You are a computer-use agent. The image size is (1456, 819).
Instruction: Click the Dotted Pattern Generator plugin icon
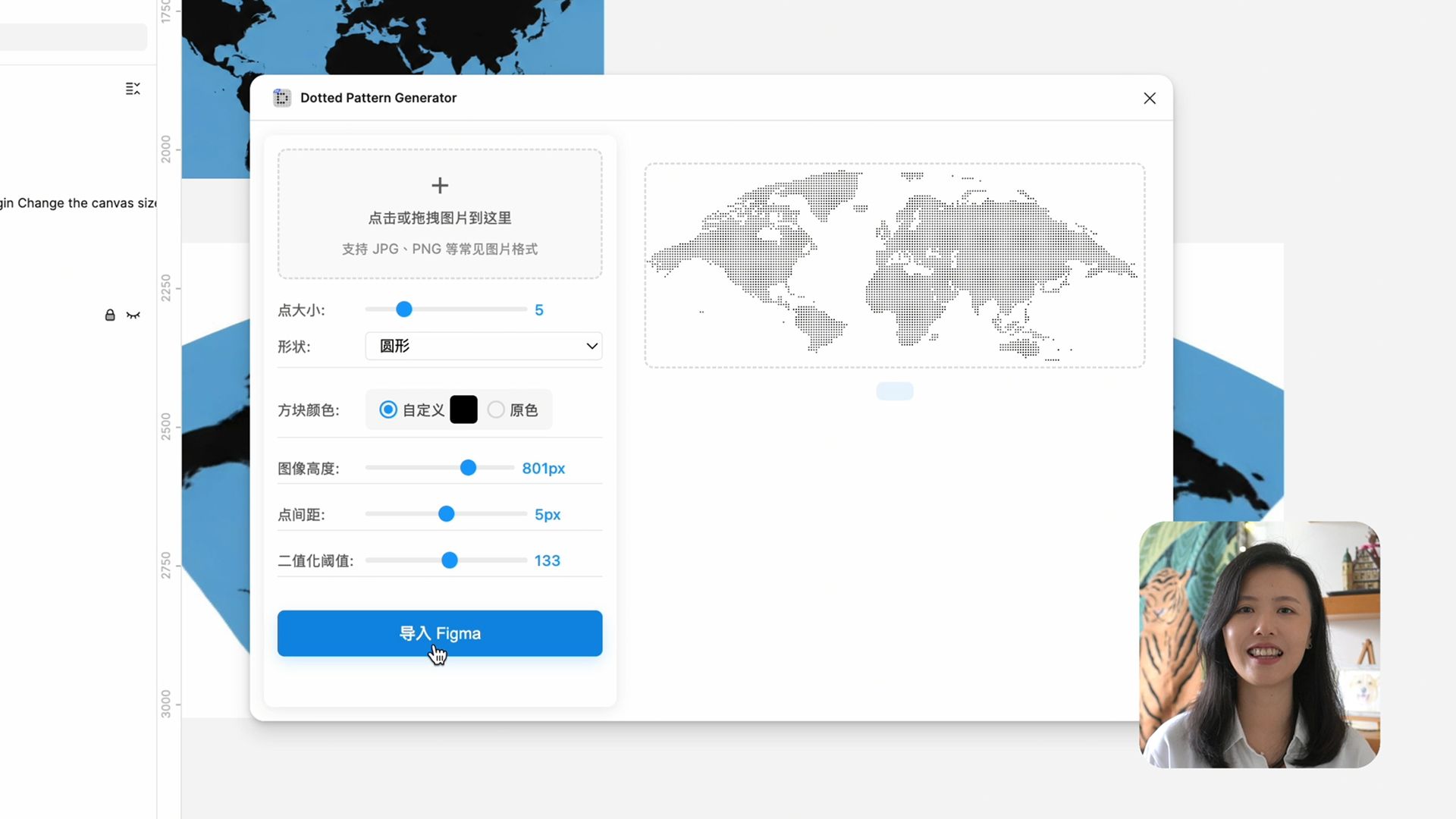282,98
